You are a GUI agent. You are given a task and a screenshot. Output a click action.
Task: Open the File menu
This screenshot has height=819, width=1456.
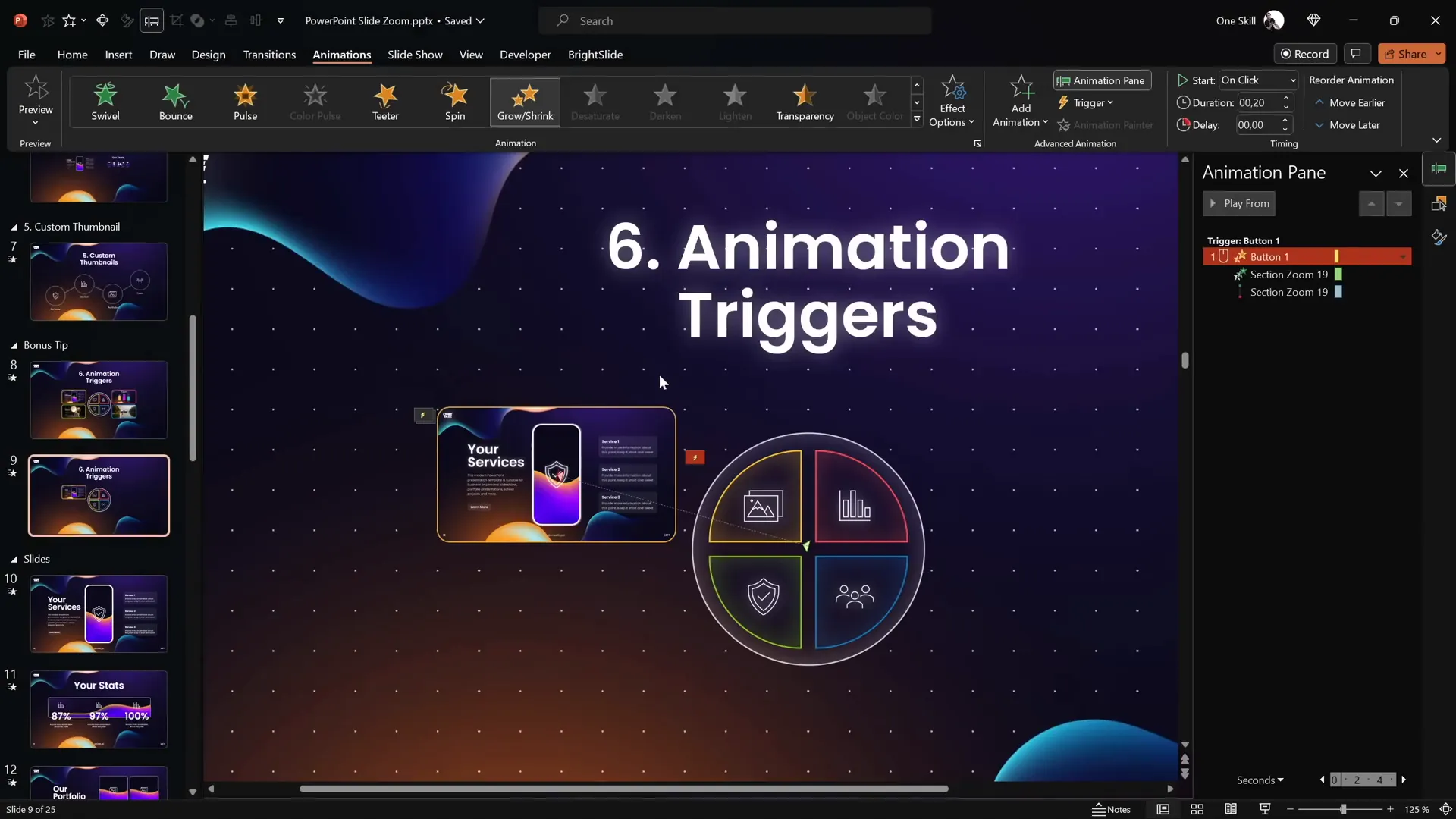tap(27, 55)
